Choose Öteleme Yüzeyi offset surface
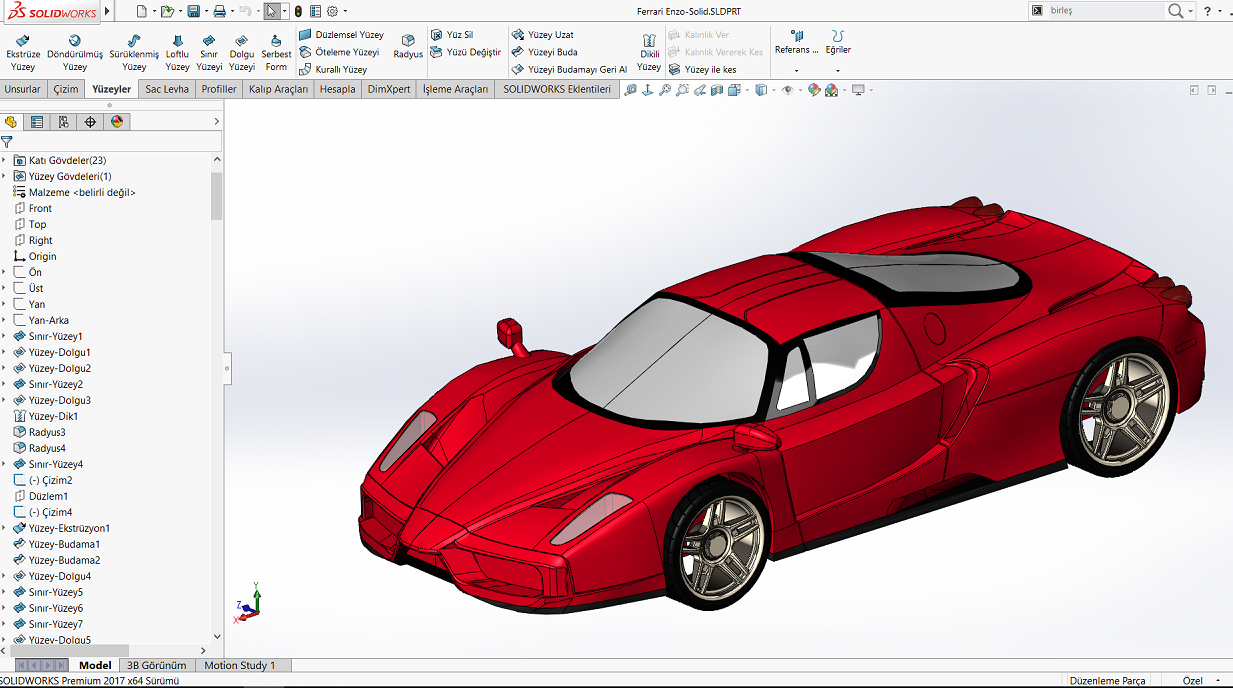Viewport: 1233px width, 688px height. click(x=339, y=52)
